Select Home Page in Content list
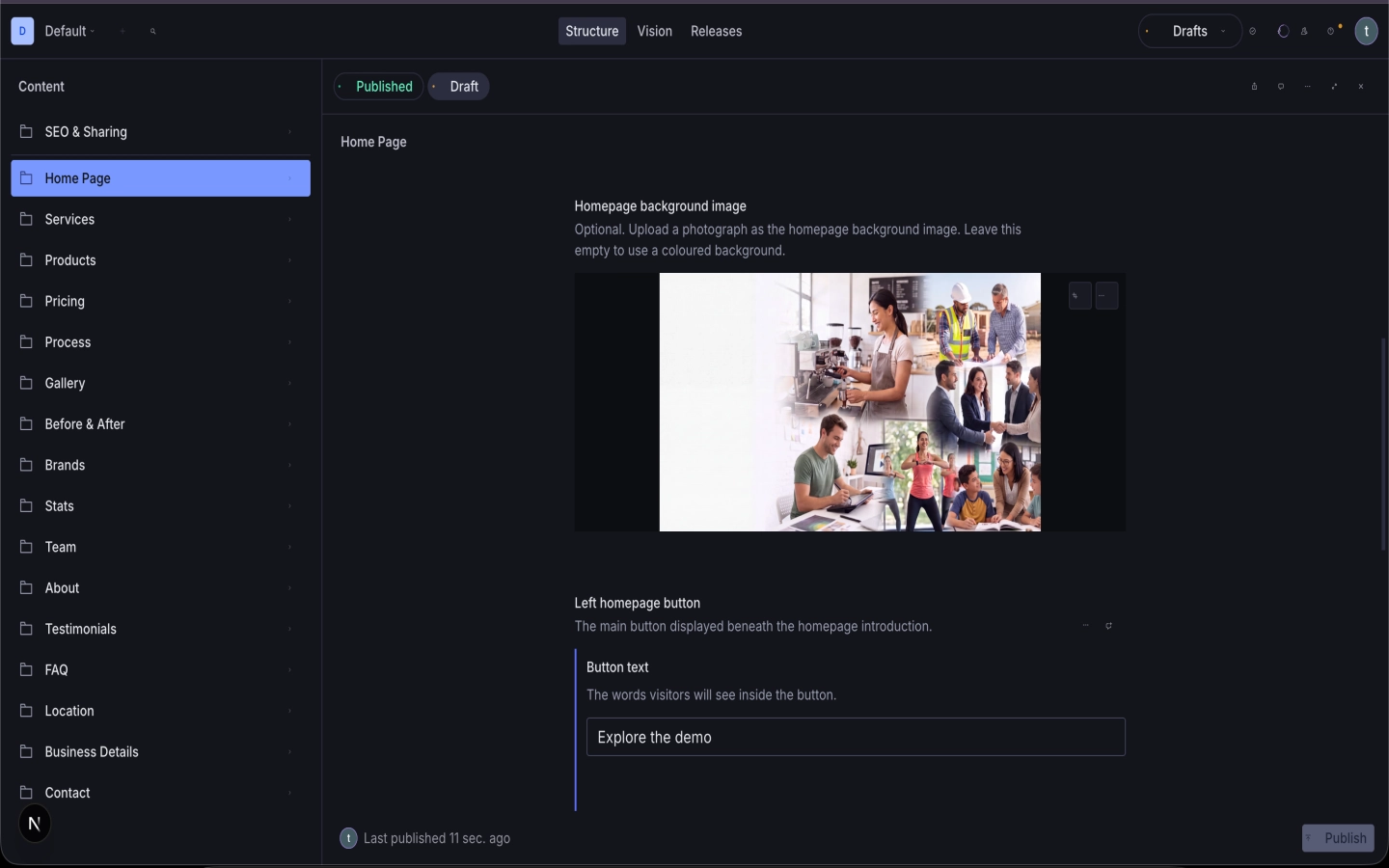 160,178
